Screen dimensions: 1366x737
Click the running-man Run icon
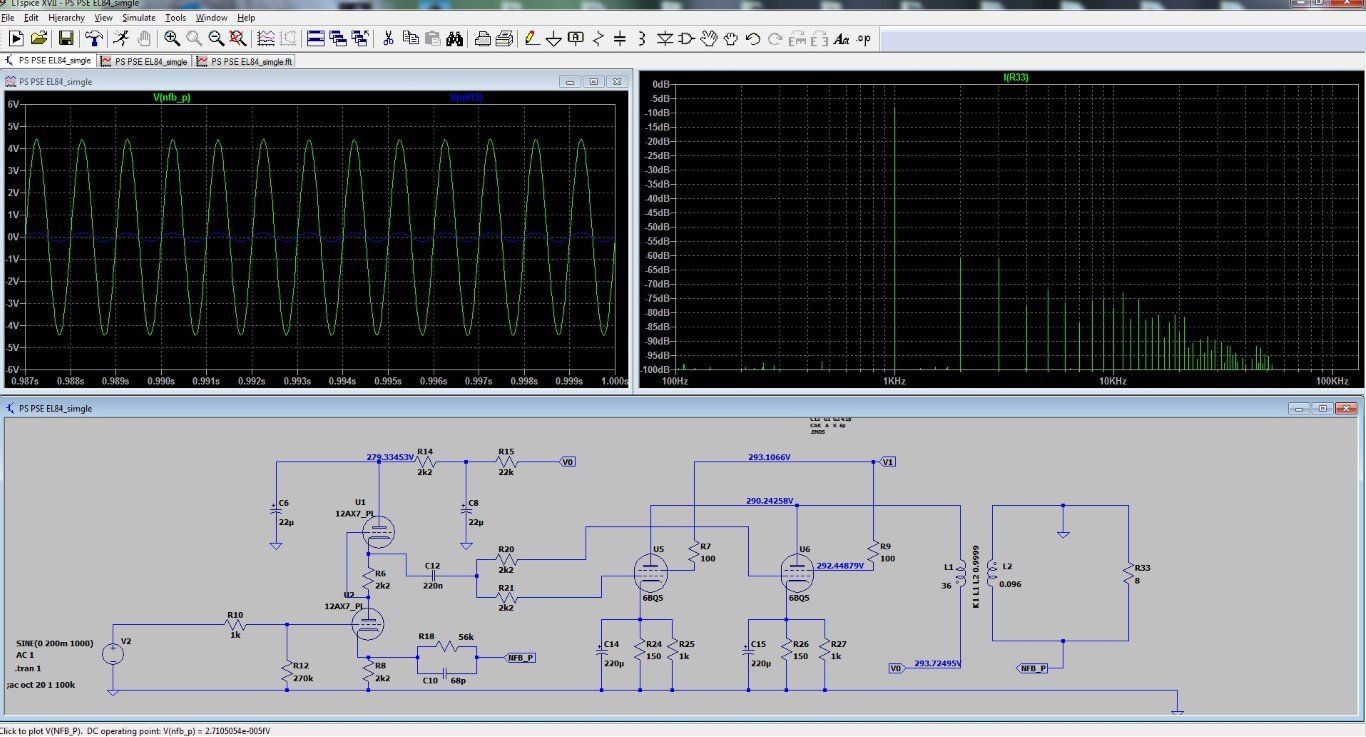pyautogui.click(x=121, y=38)
